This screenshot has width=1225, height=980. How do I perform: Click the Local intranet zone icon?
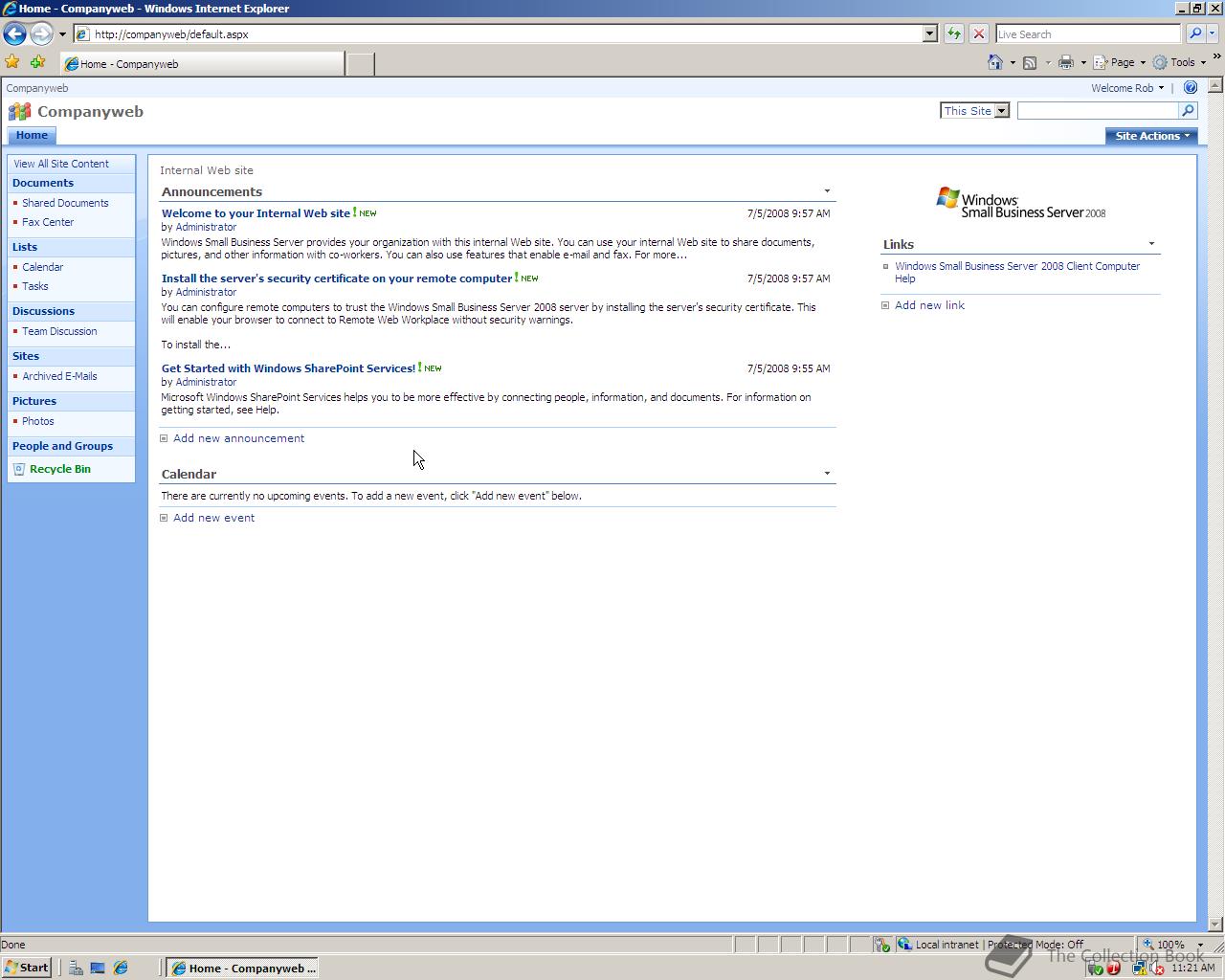(x=904, y=945)
